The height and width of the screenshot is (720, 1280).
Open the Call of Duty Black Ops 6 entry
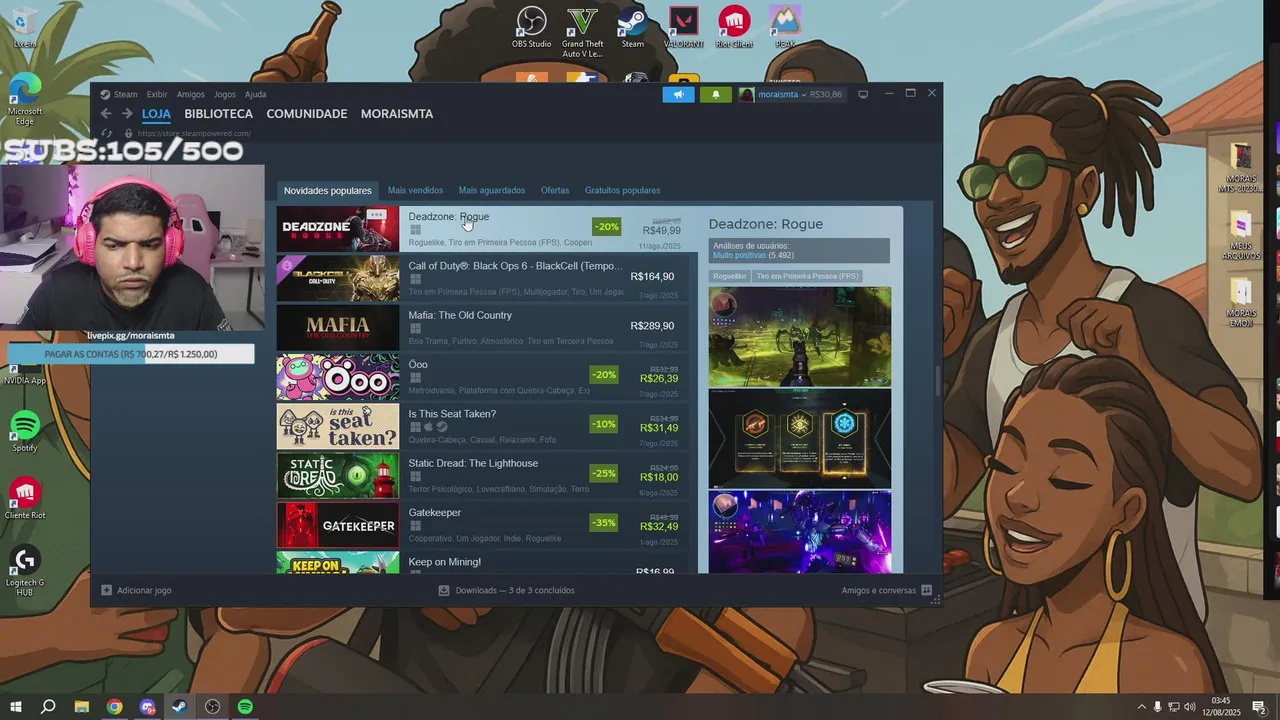point(484,278)
